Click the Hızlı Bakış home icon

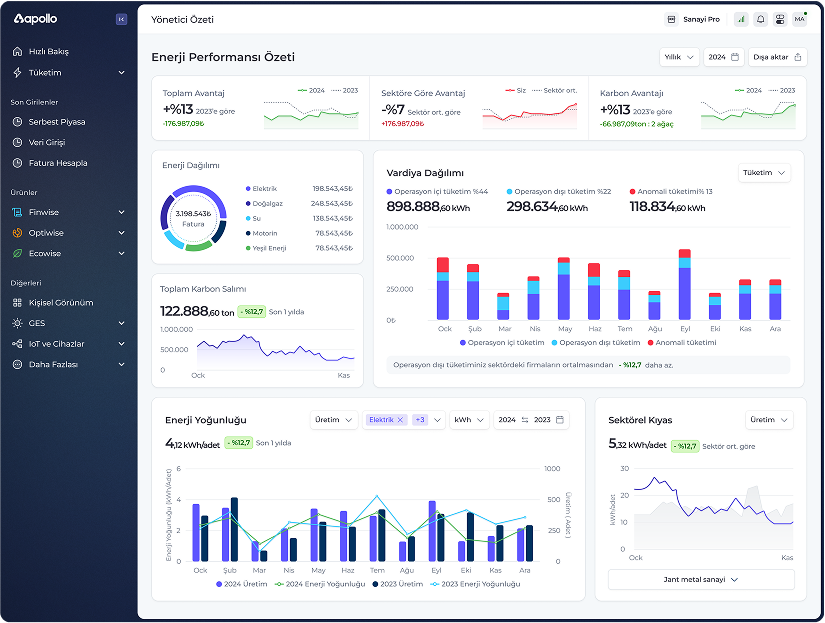pos(17,52)
